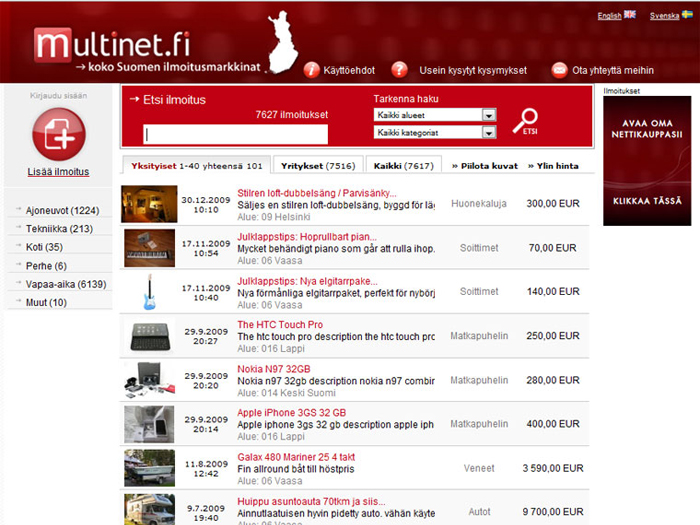
Task: Open the HTC Touch Pro thumbnail
Action: click(x=150, y=336)
